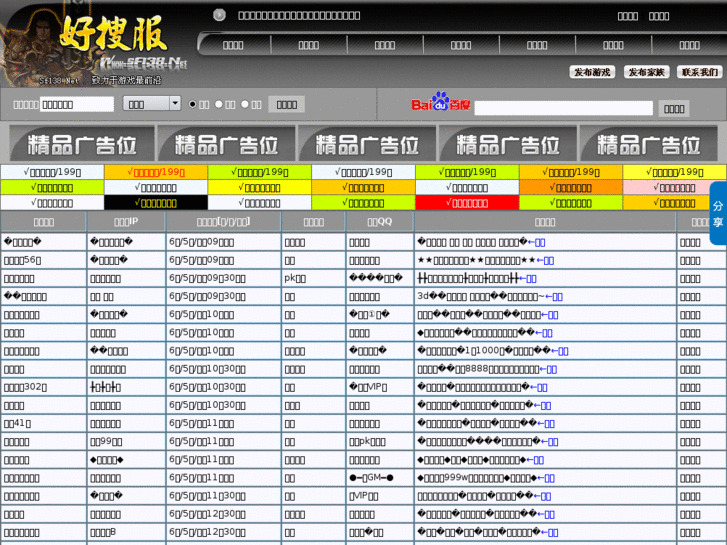Click the Baidu logo
Image resolution: width=727 pixels, height=545 pixels.
[x=441, y=103]
